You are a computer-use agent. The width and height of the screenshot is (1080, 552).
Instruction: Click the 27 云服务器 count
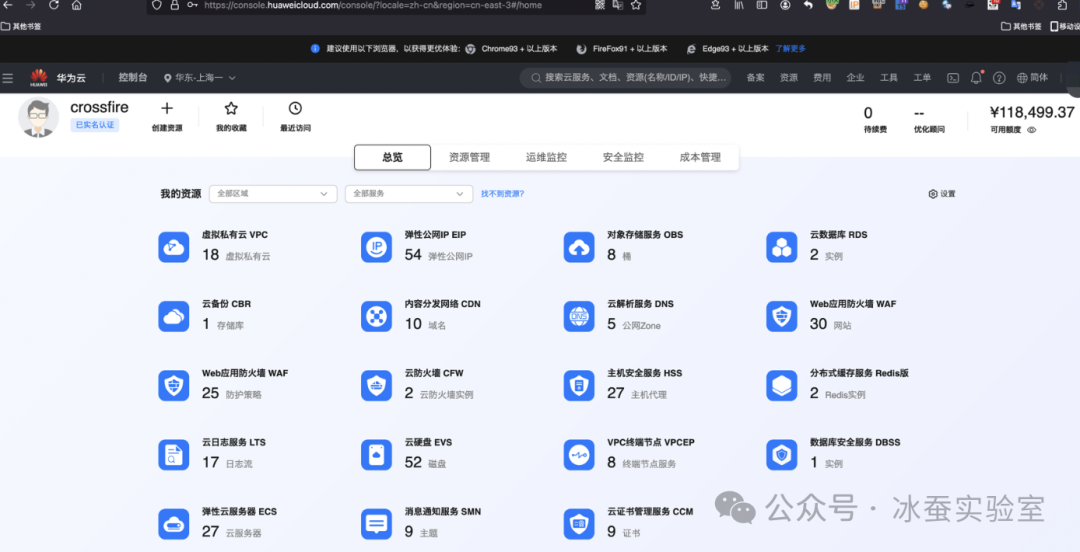click(x=231, y=532)
